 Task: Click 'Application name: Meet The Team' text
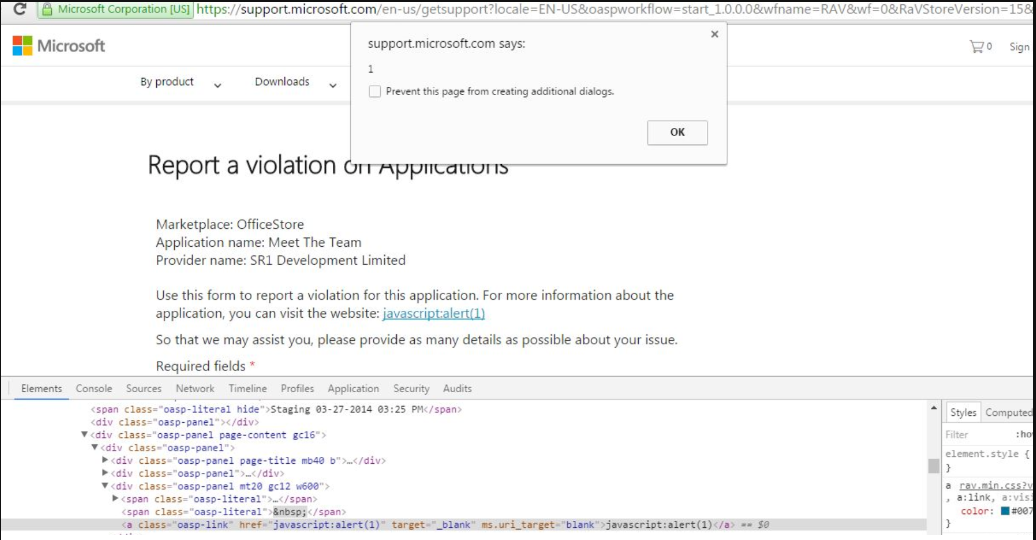pos(258,243)
